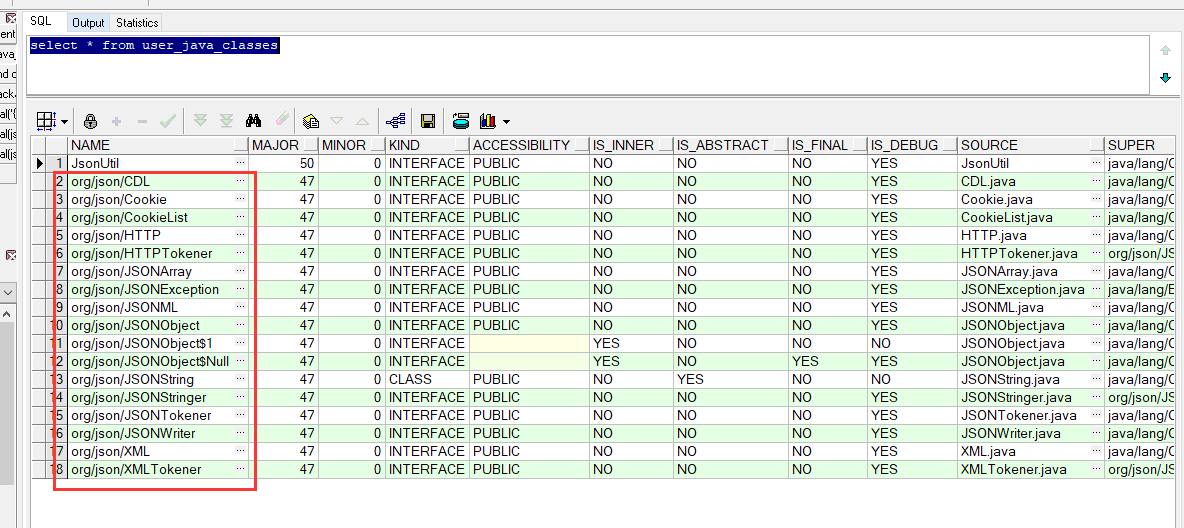Click the CLASS value in the KIND column
Image resolution: width=1184 pixels, height=528 pixels.
pos(411,379)
